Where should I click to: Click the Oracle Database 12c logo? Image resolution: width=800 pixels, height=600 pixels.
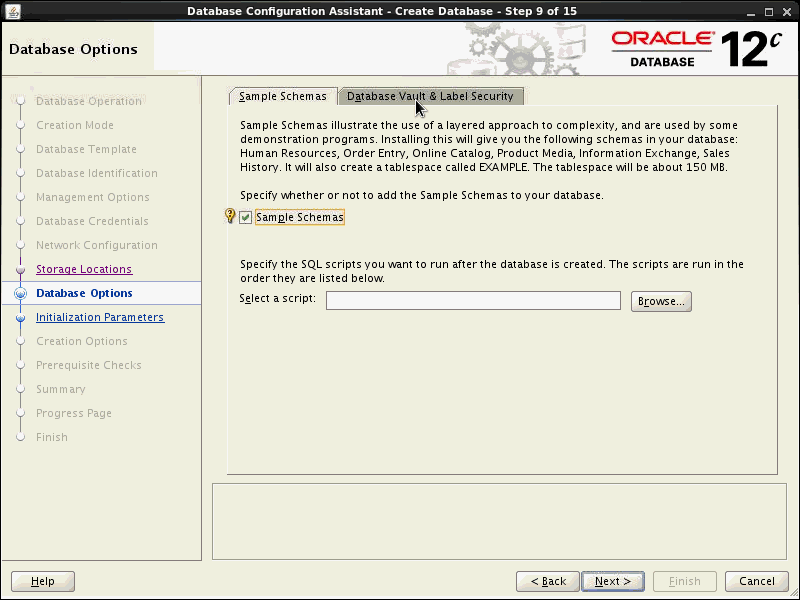point(696,49)
